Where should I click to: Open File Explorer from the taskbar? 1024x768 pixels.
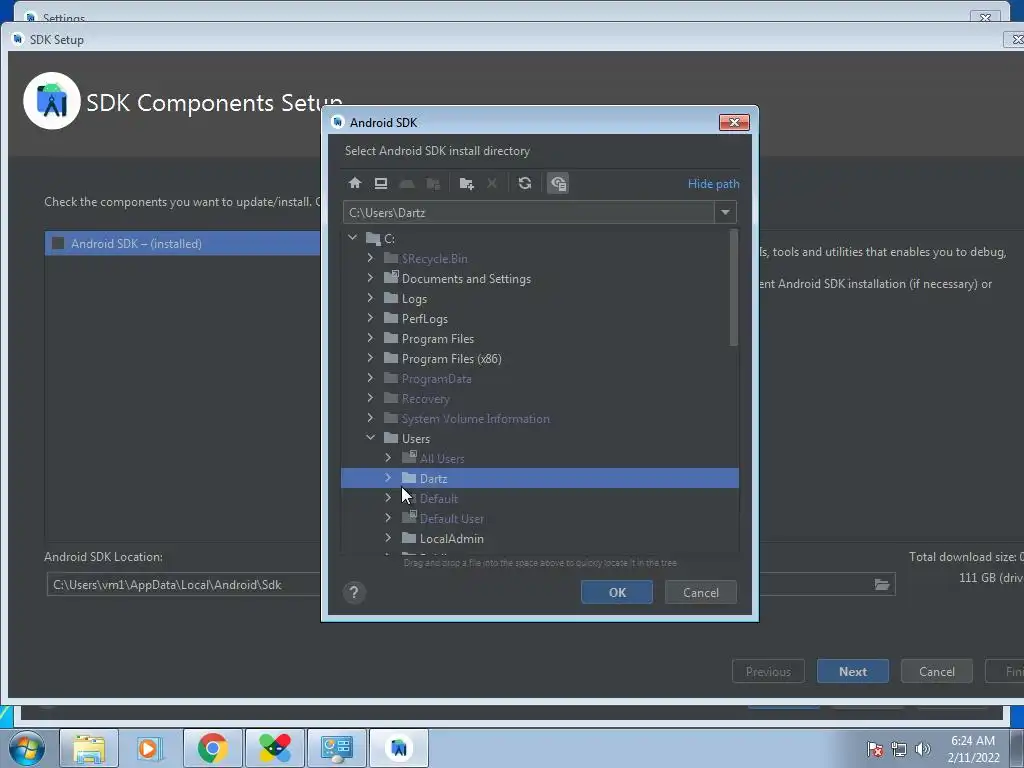(x=89, y=748)
